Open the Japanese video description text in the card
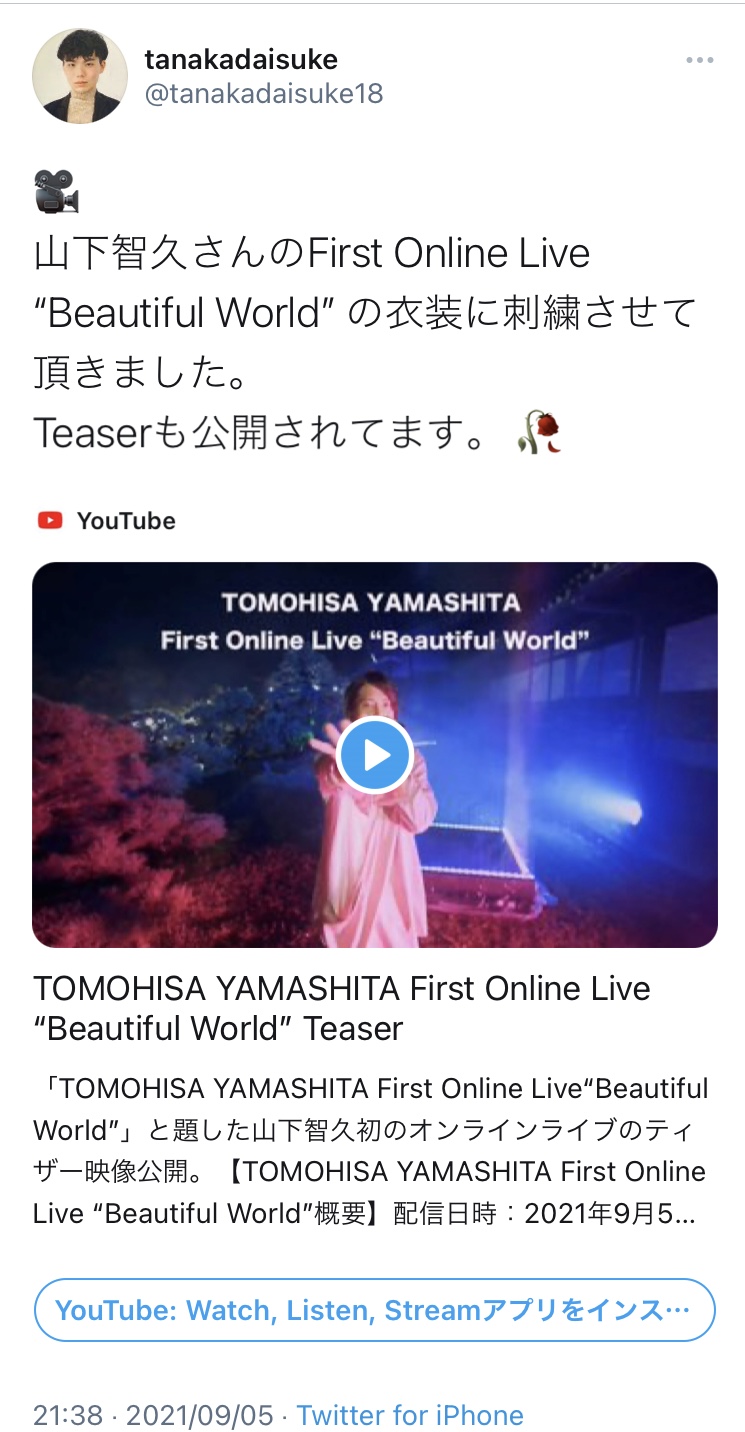745x1432 pixels. coord(370,1151)
